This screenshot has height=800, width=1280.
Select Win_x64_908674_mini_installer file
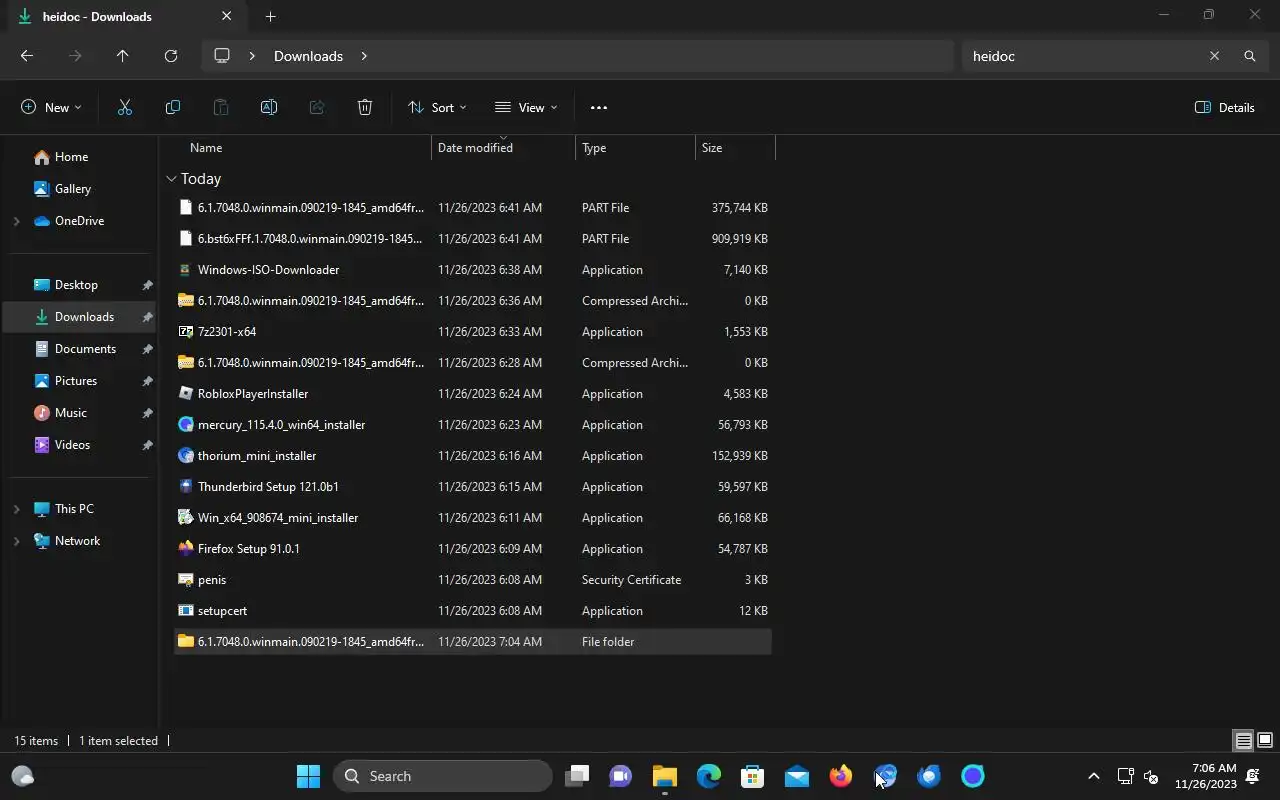472,518
